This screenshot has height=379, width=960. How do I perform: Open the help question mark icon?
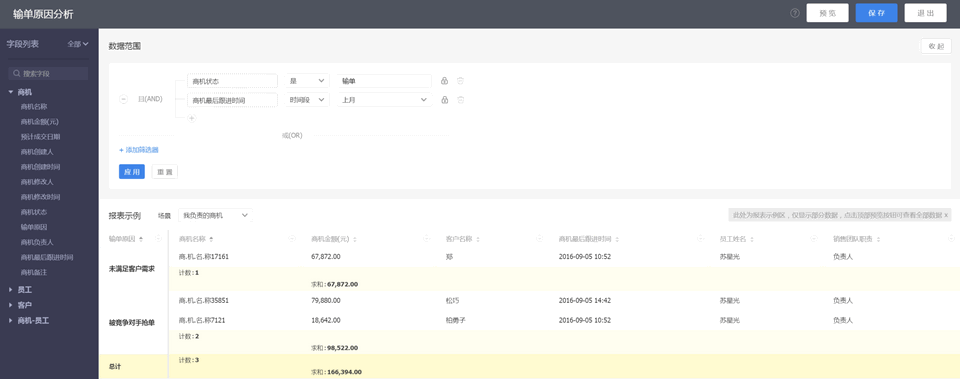point(795,13)
